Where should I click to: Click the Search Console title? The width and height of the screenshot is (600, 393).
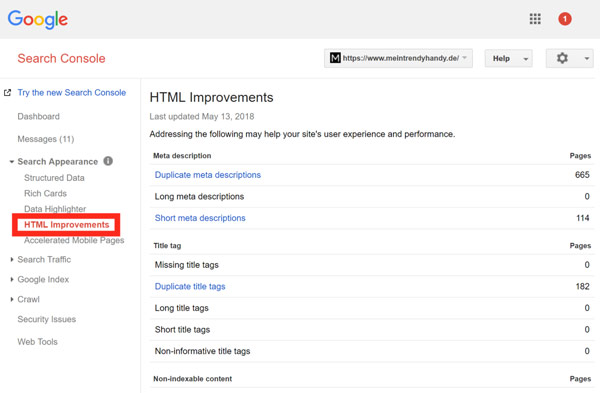tap(61, 59)
